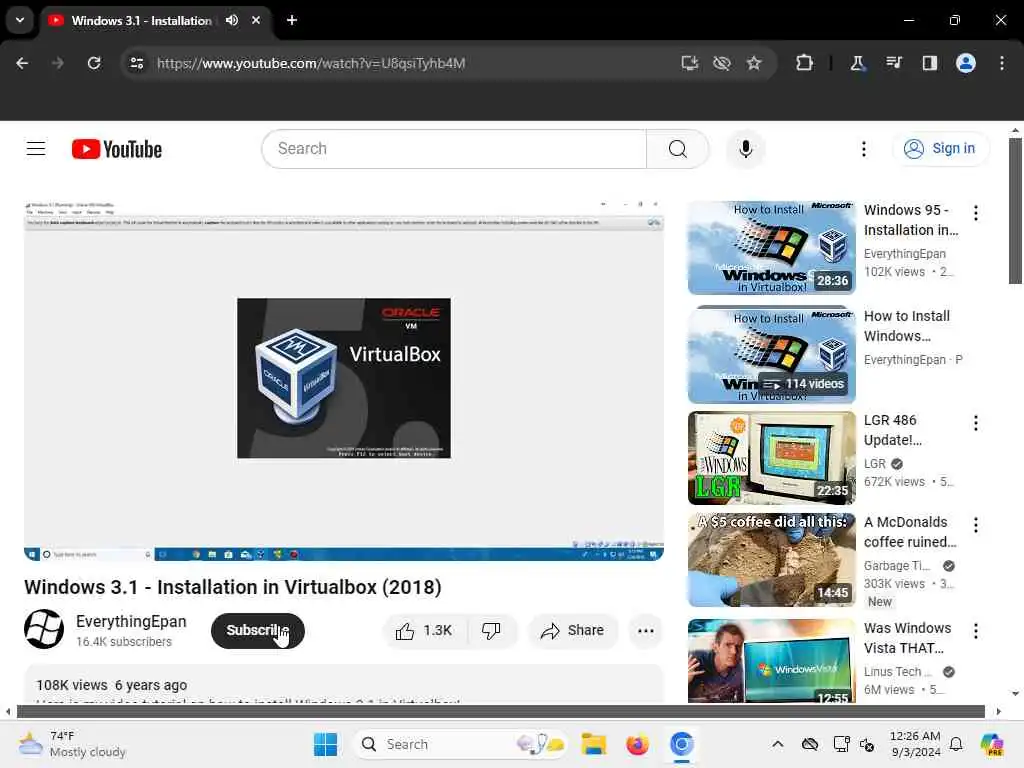Open 'A McDonalds coffee ruined...' title

910,532
